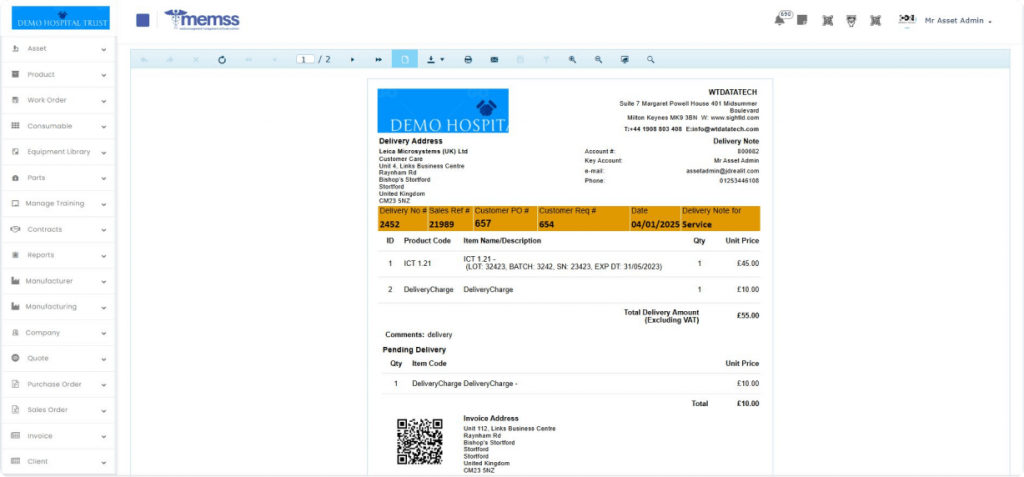
Task: Refresh the report viewer
Action: pyautogui.click(x=222, y=59)
